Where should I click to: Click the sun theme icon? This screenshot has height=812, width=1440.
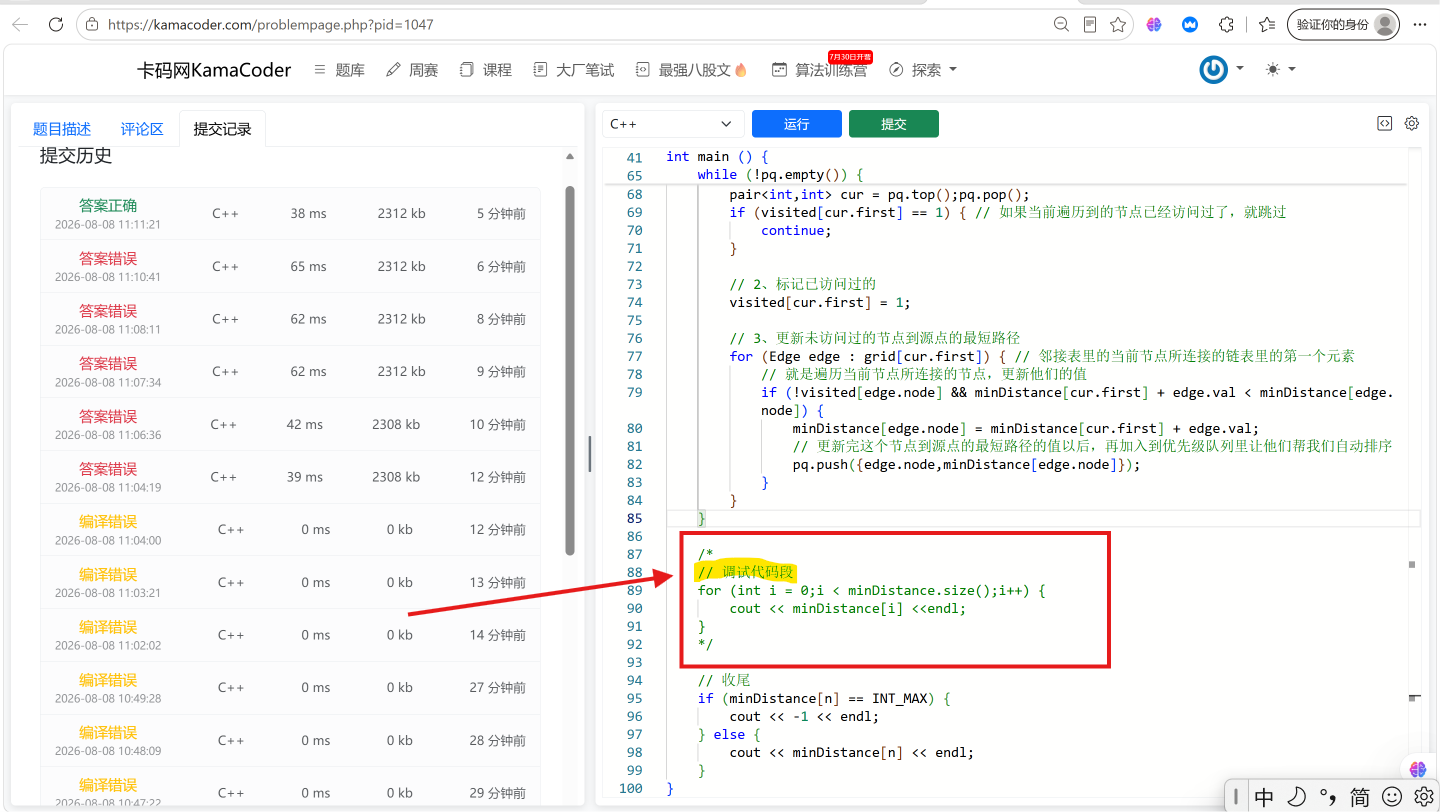click(x=1273, y=69)
